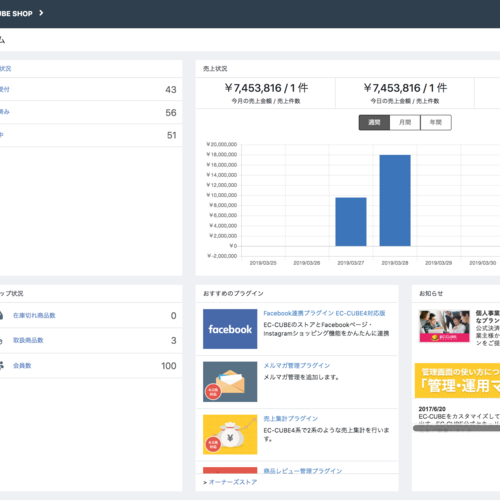Click the news date 2017/6/20
The image size is (500, 500).
(432, 409)
